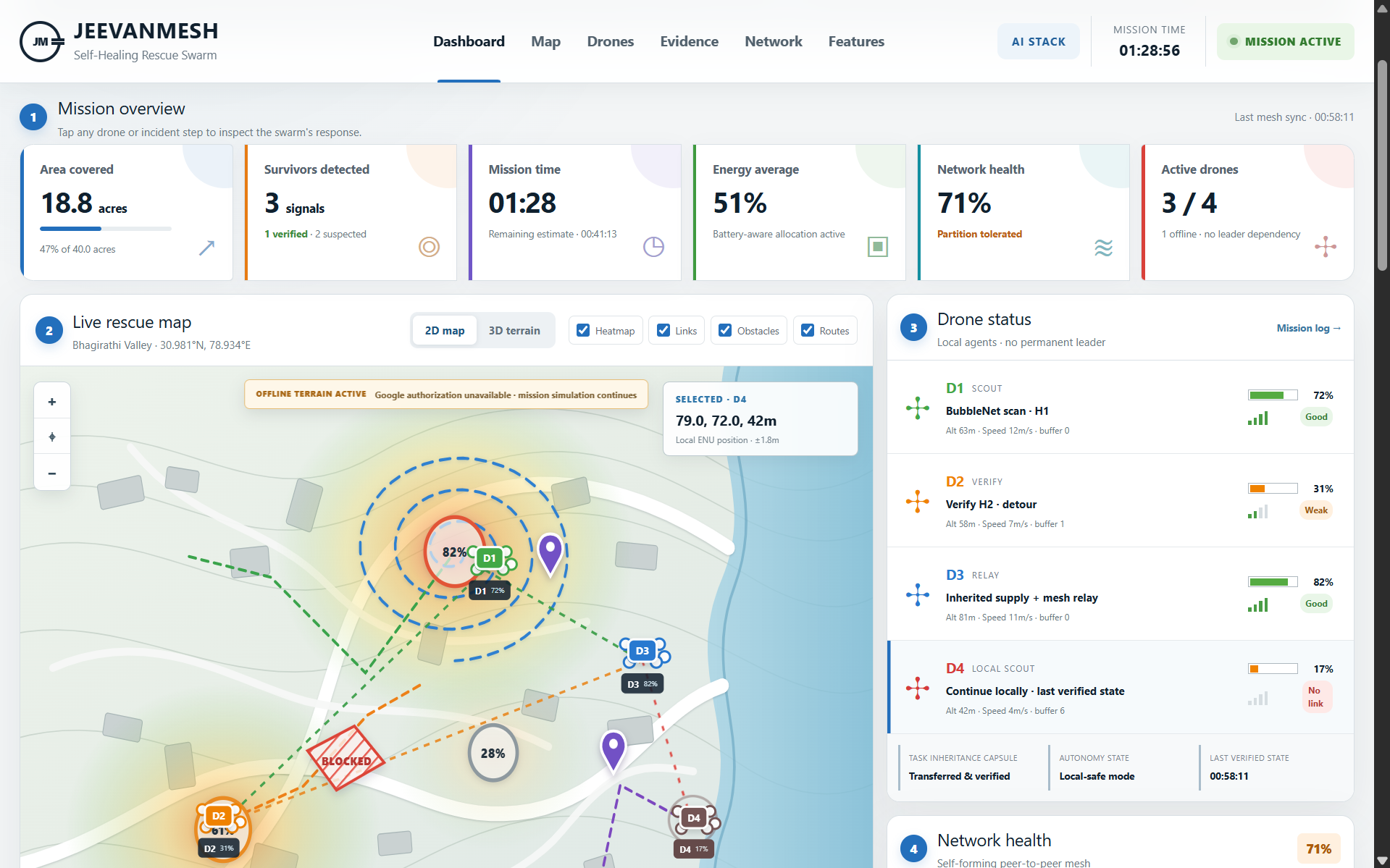Viewport: 1390px width, 868px height.
Task: Click the BLOCKED obstacle marker
Action: tap(346, 758)
